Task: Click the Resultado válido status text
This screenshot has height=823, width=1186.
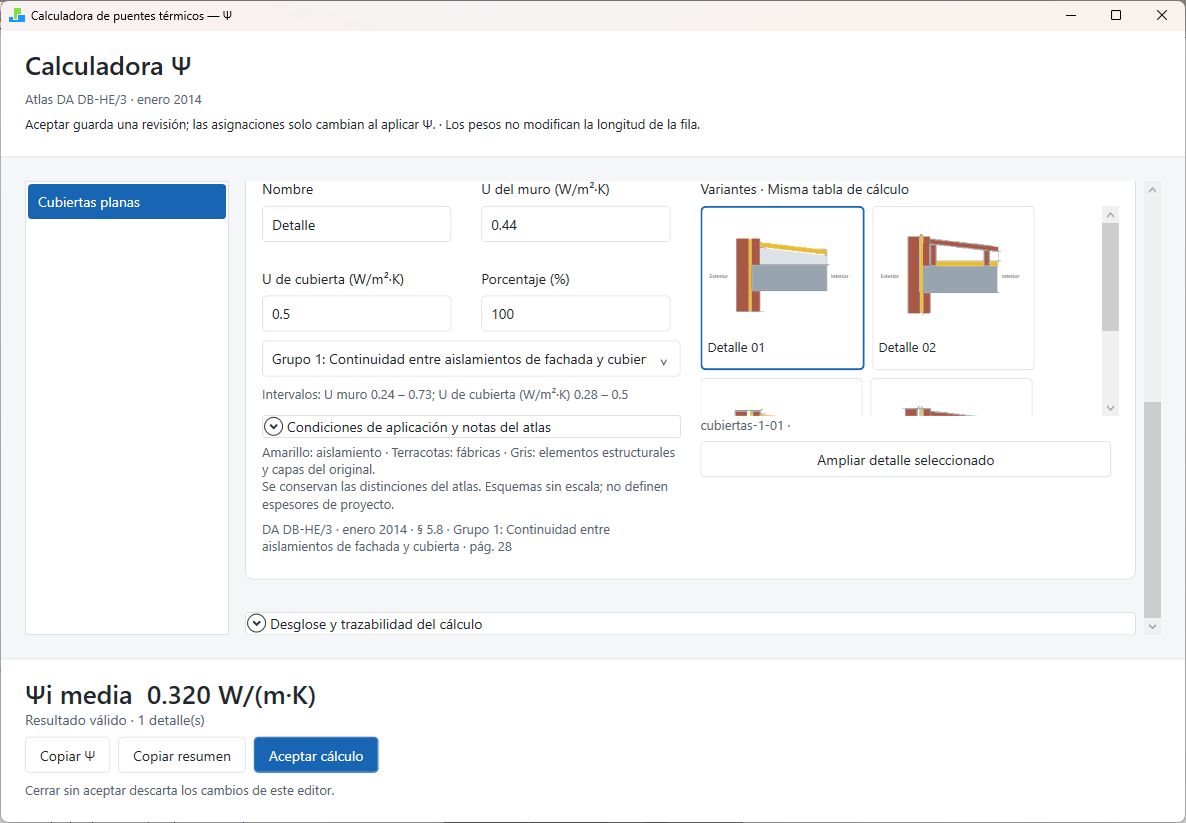Action: 115,720
